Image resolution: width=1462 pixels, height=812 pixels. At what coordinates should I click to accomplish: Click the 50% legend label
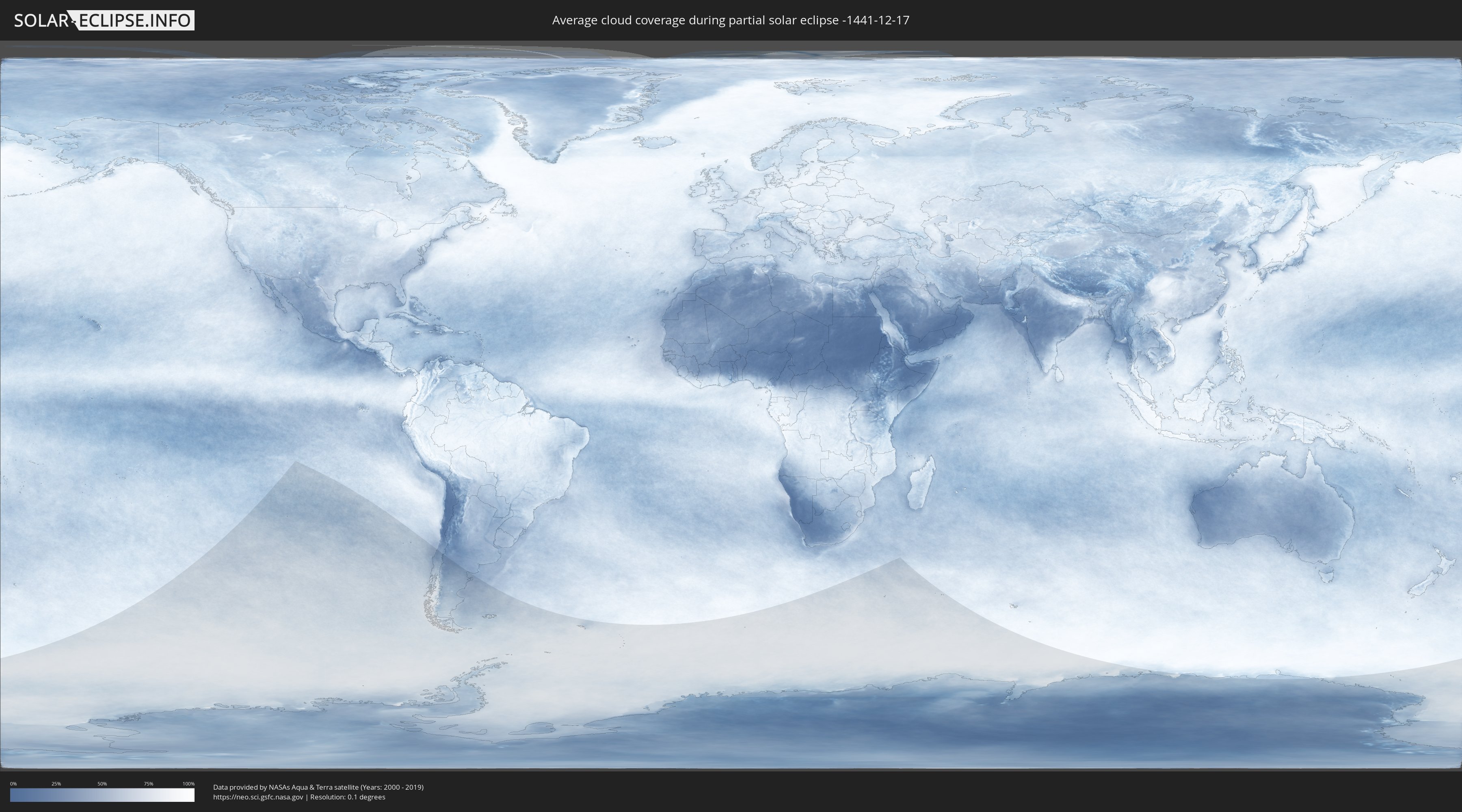coord(102,784)
